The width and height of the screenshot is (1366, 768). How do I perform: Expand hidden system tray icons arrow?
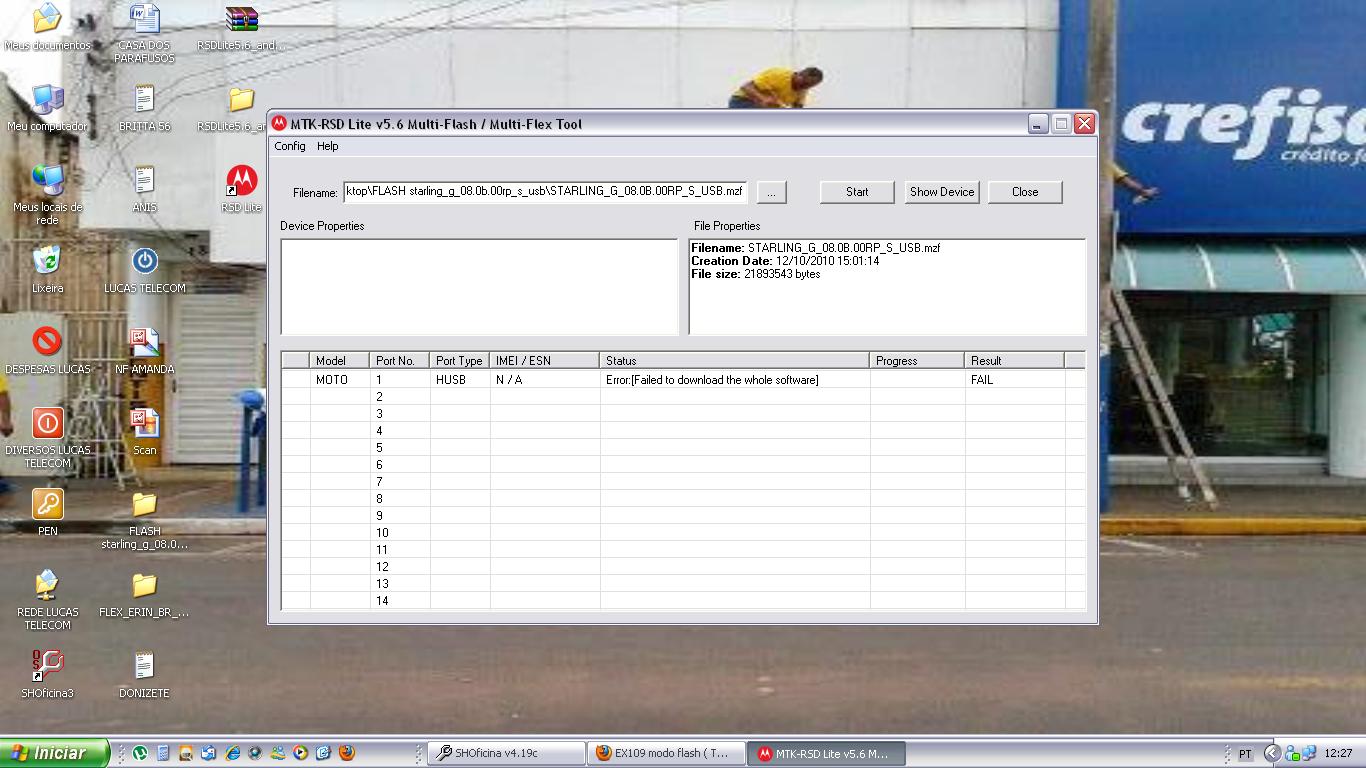click(1272, 753)
